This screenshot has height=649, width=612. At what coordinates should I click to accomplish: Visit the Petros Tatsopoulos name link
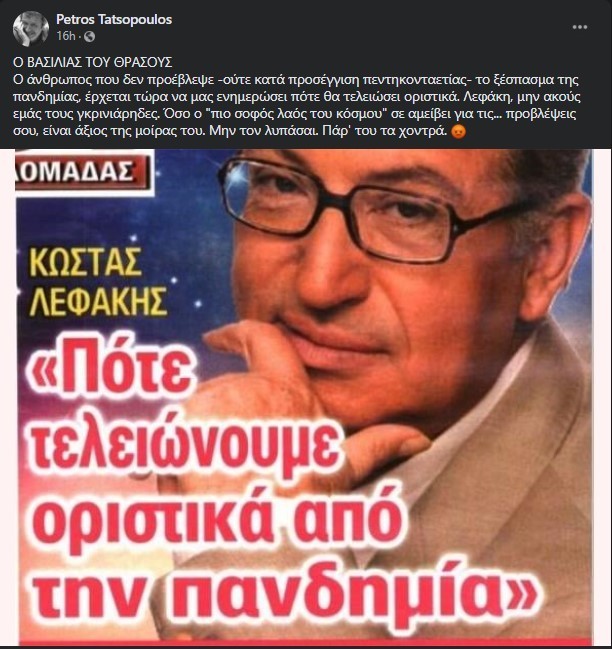coord(114,19)
